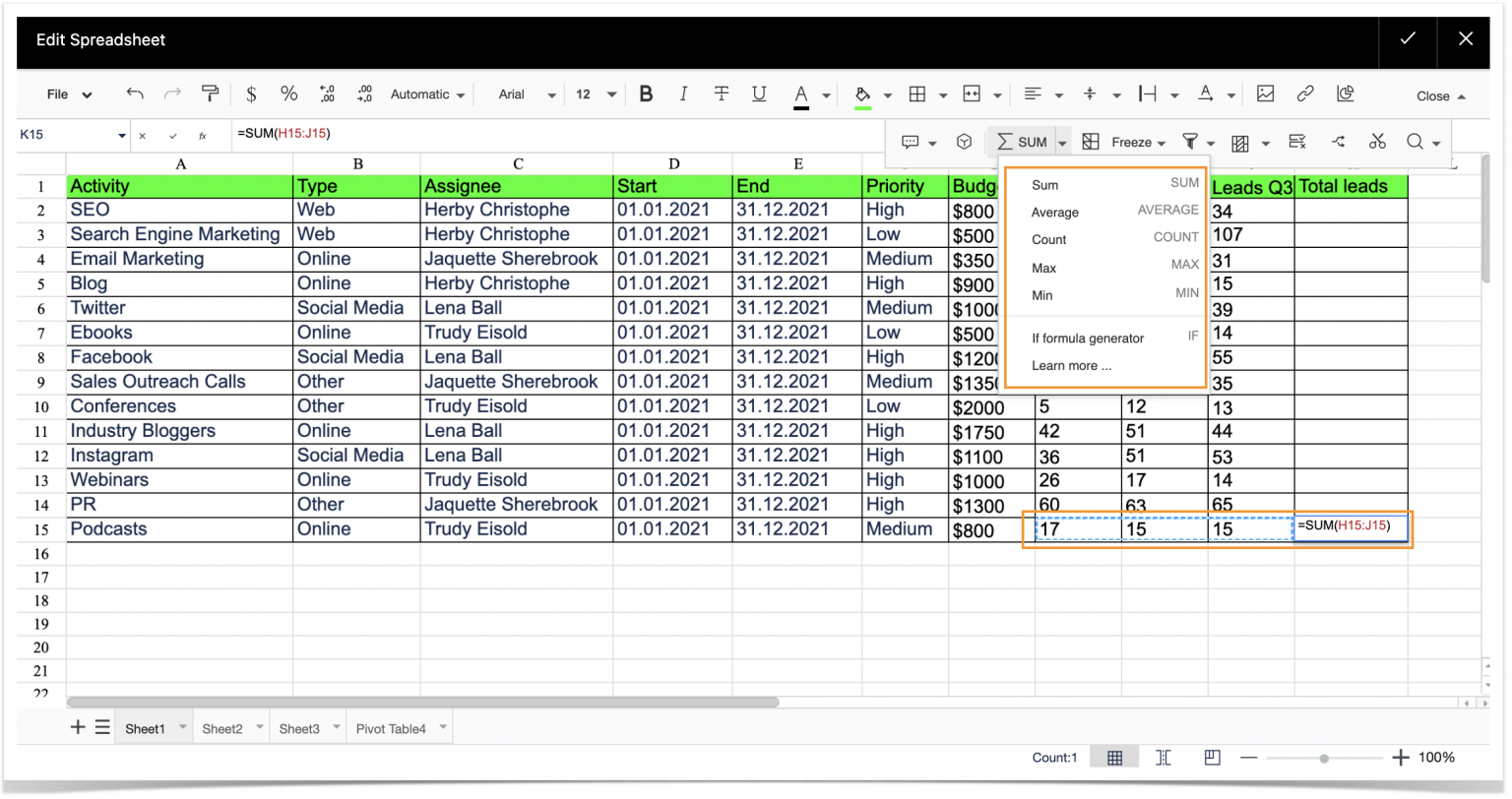Cut selection using the scissors icon
Screen dimensions: 1512x799
[1377, 142]
